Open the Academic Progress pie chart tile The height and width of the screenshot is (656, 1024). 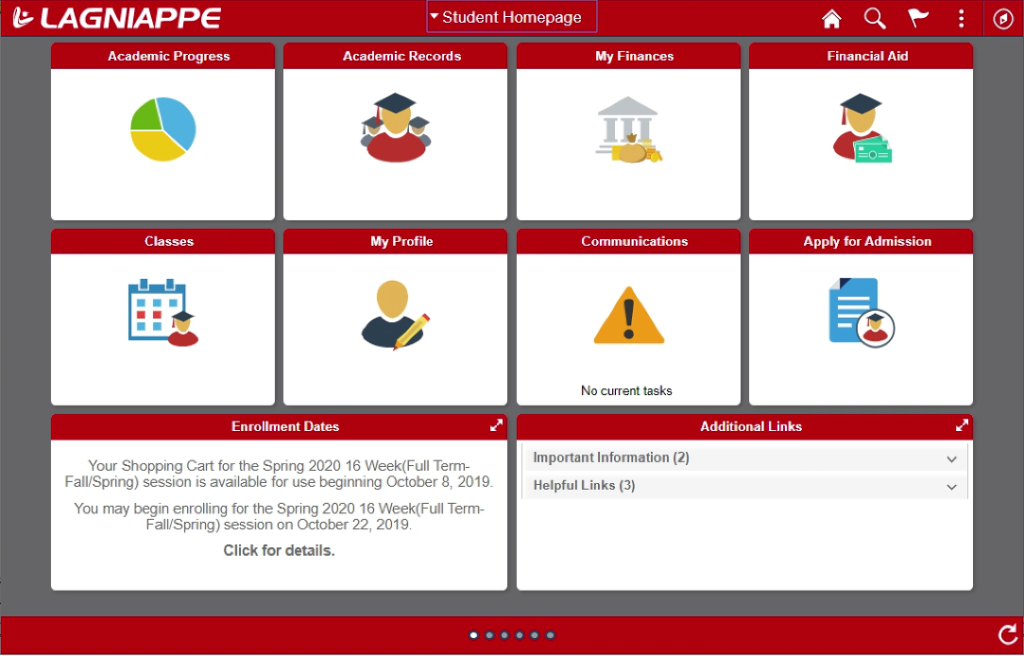coord(163,130)
